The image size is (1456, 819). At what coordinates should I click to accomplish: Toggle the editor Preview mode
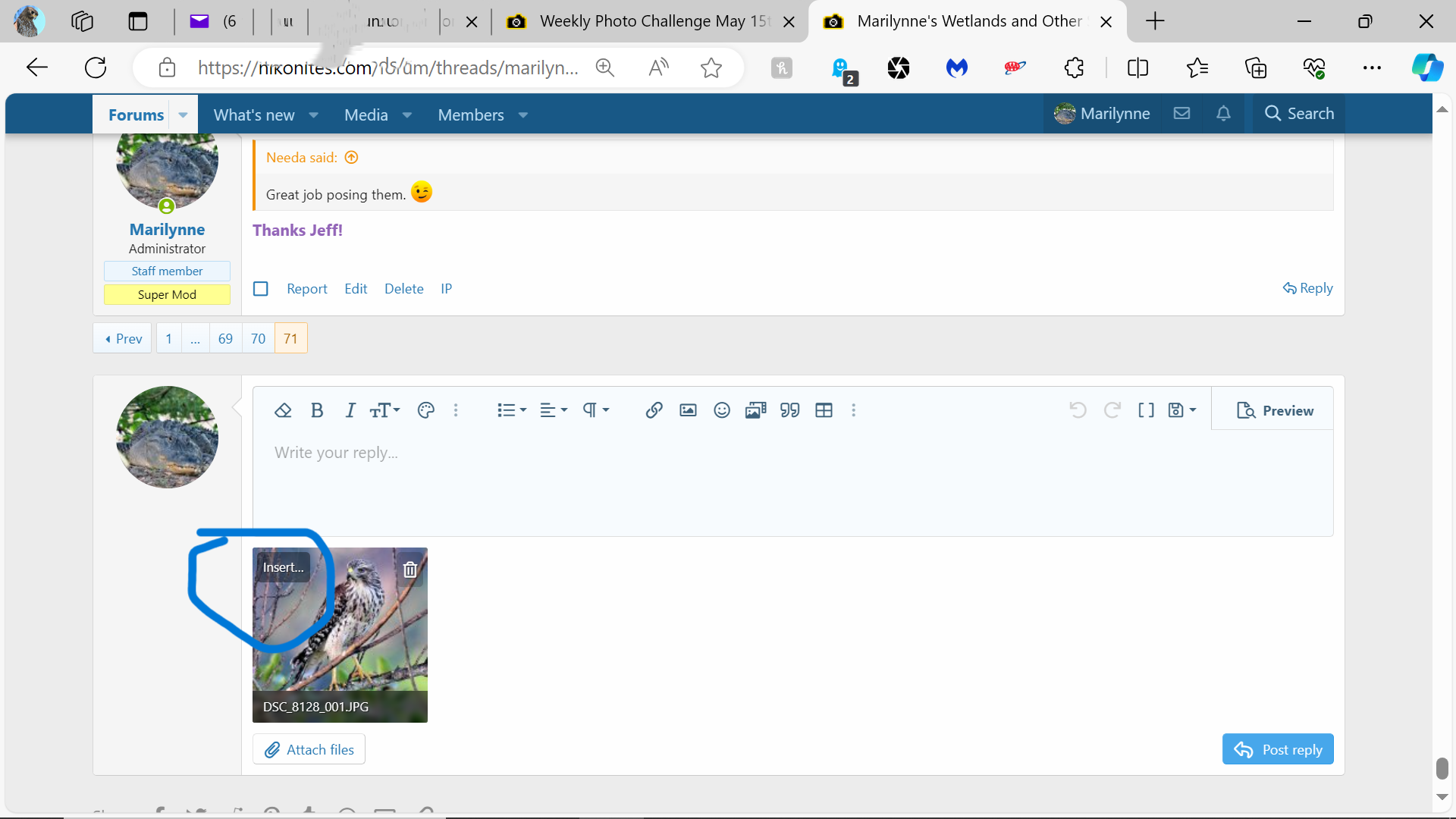click(x=1275, y=410)
